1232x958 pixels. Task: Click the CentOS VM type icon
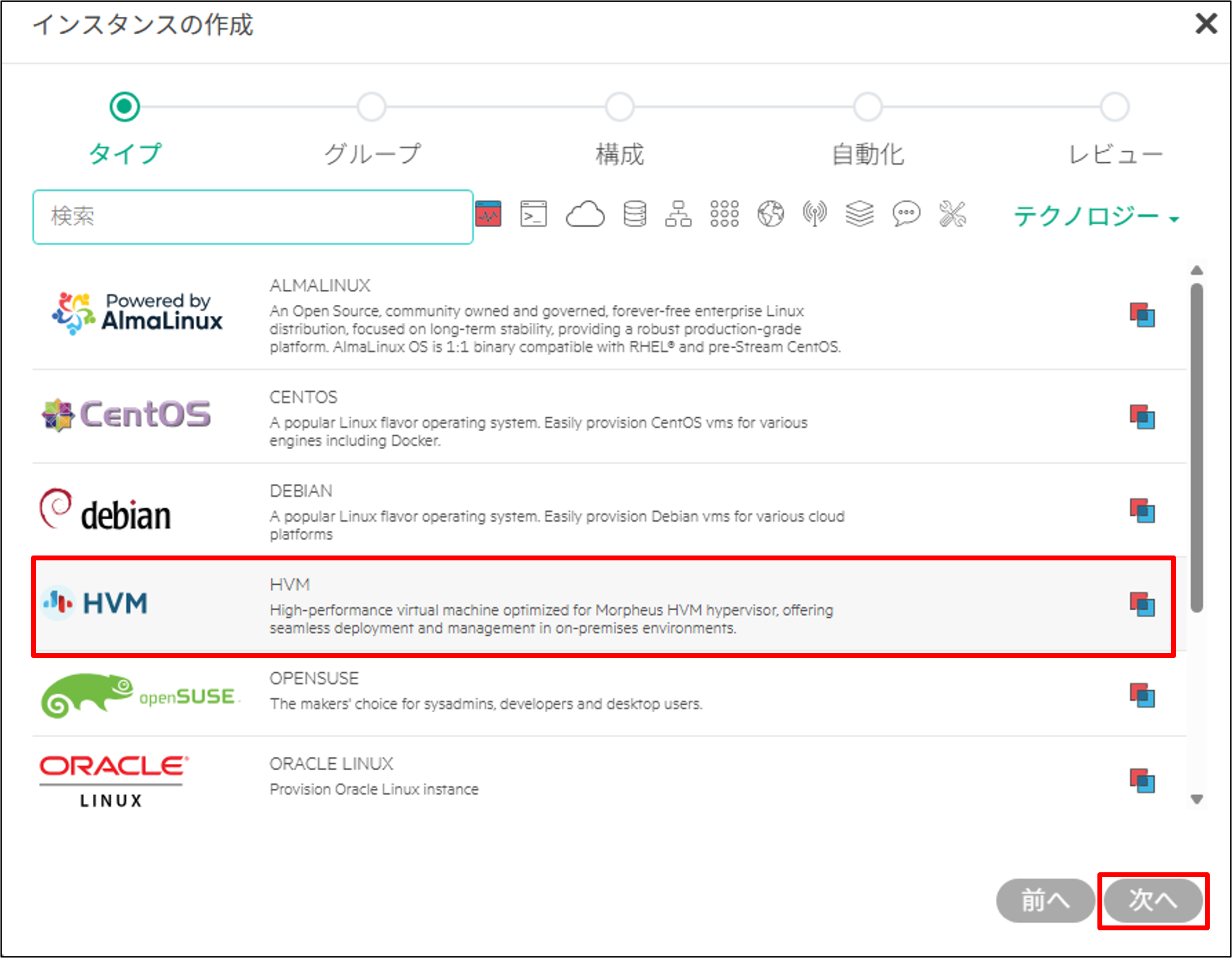(1142, 417)
